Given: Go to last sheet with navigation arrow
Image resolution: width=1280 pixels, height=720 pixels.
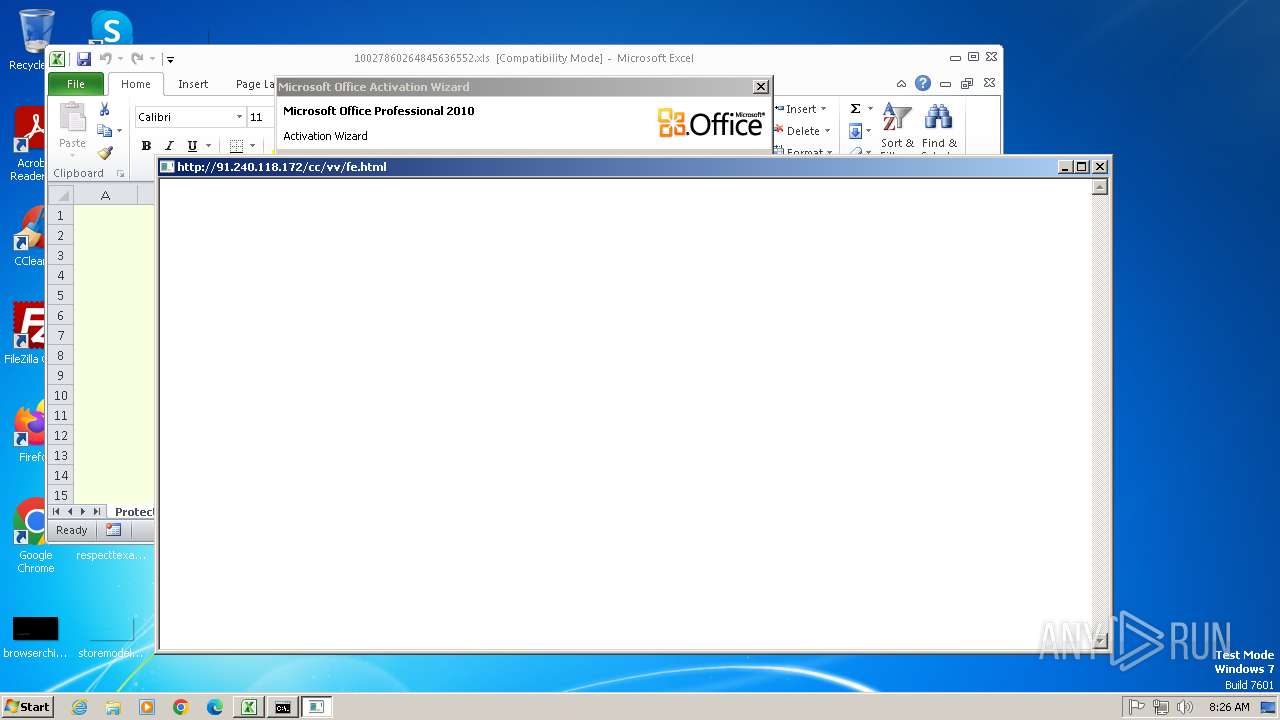Looking at the screenshot, I should [96, 512].
